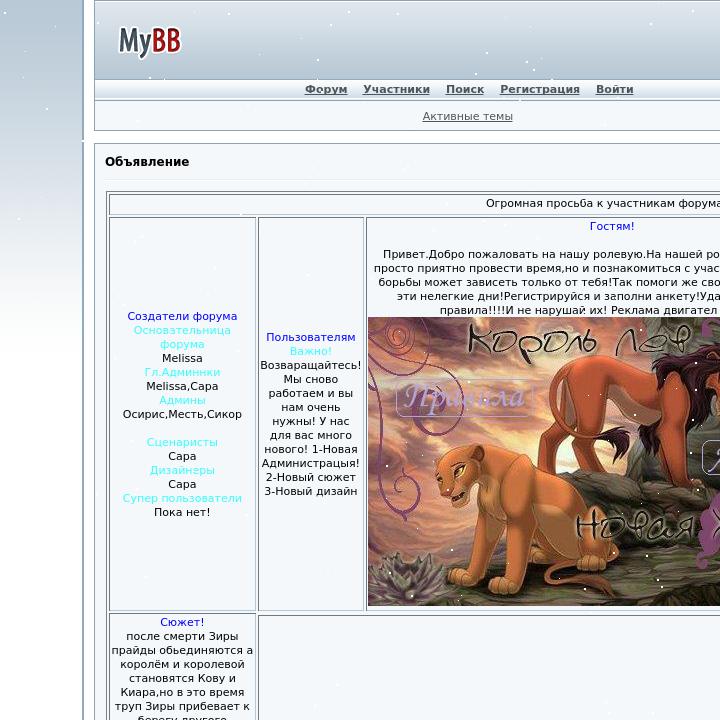Click the Король Лев banner image
Screen dimensions: 720x720
point(544,461)
